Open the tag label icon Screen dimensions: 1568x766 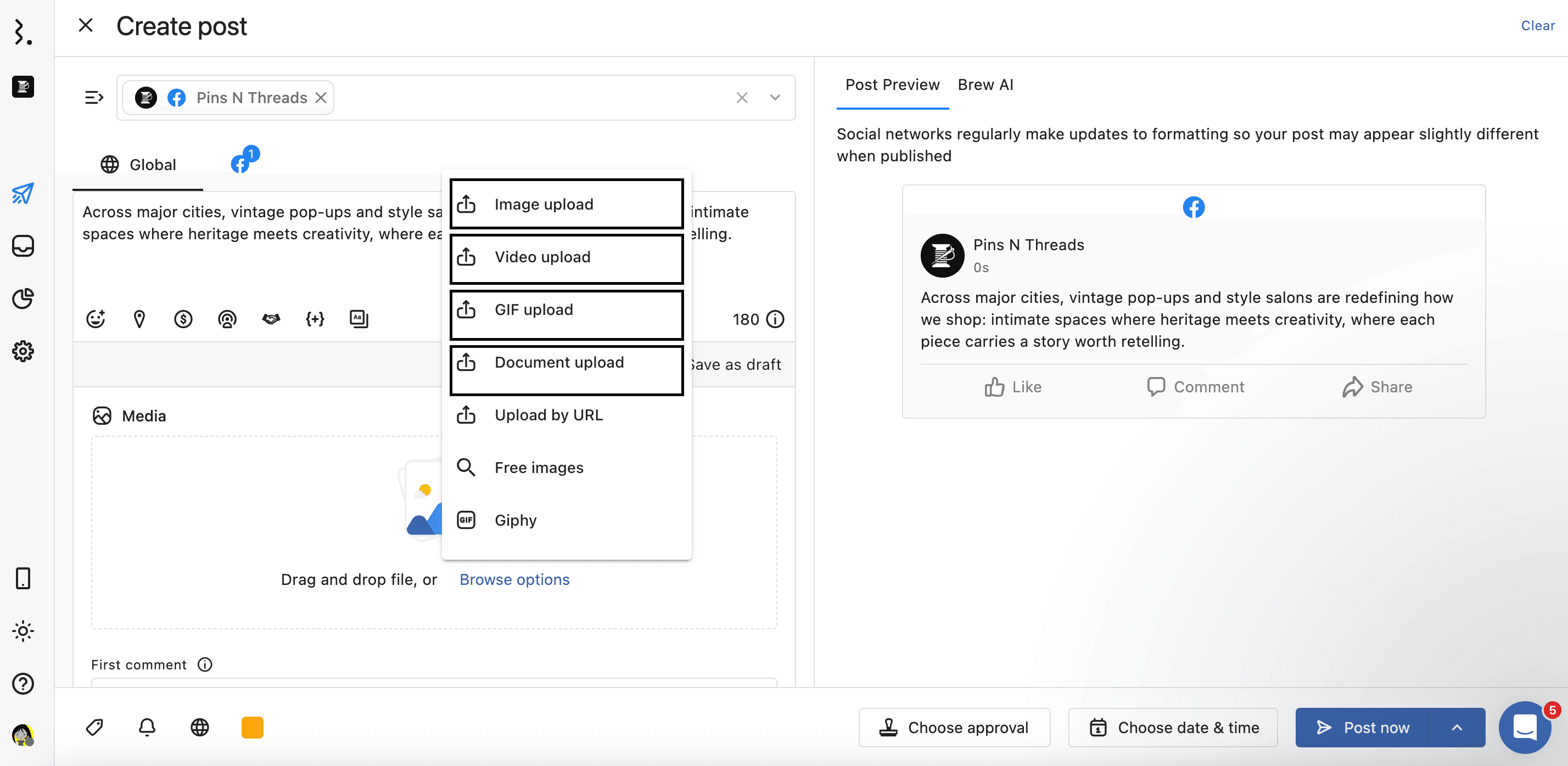pos(95,727)
